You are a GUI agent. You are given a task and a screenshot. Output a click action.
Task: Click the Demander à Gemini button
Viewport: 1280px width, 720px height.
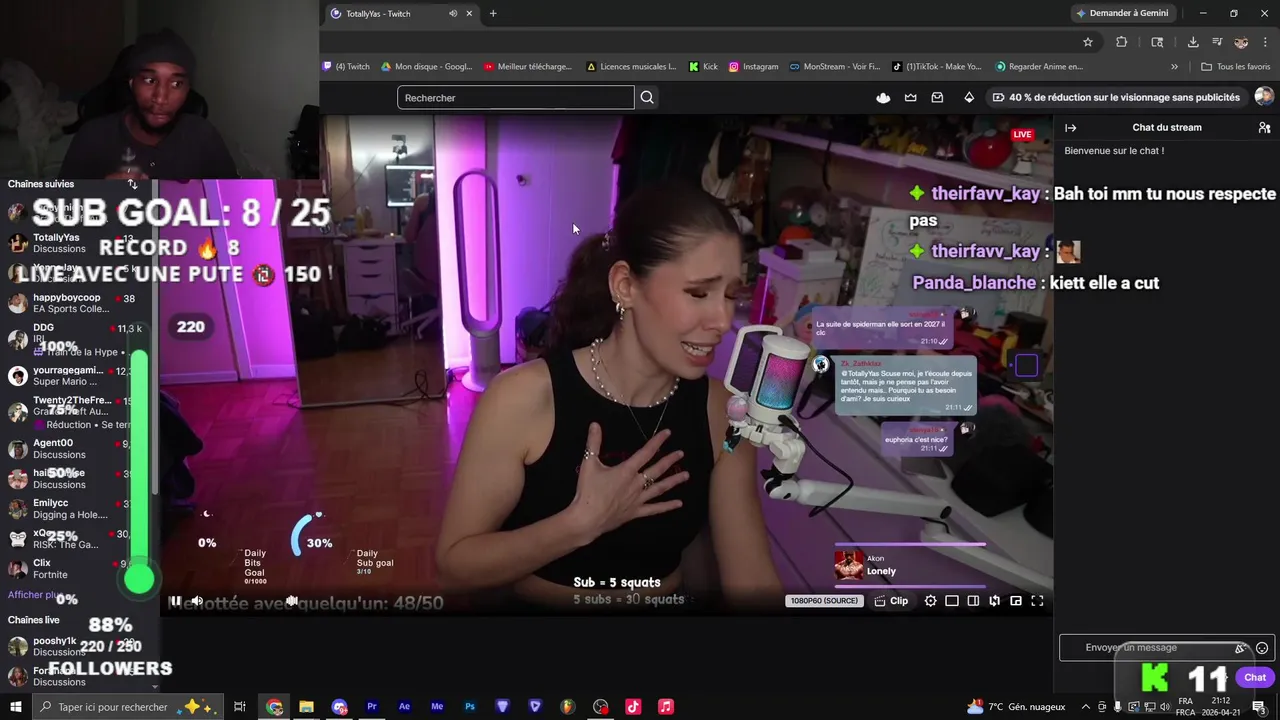click(x=1122, y=13)
